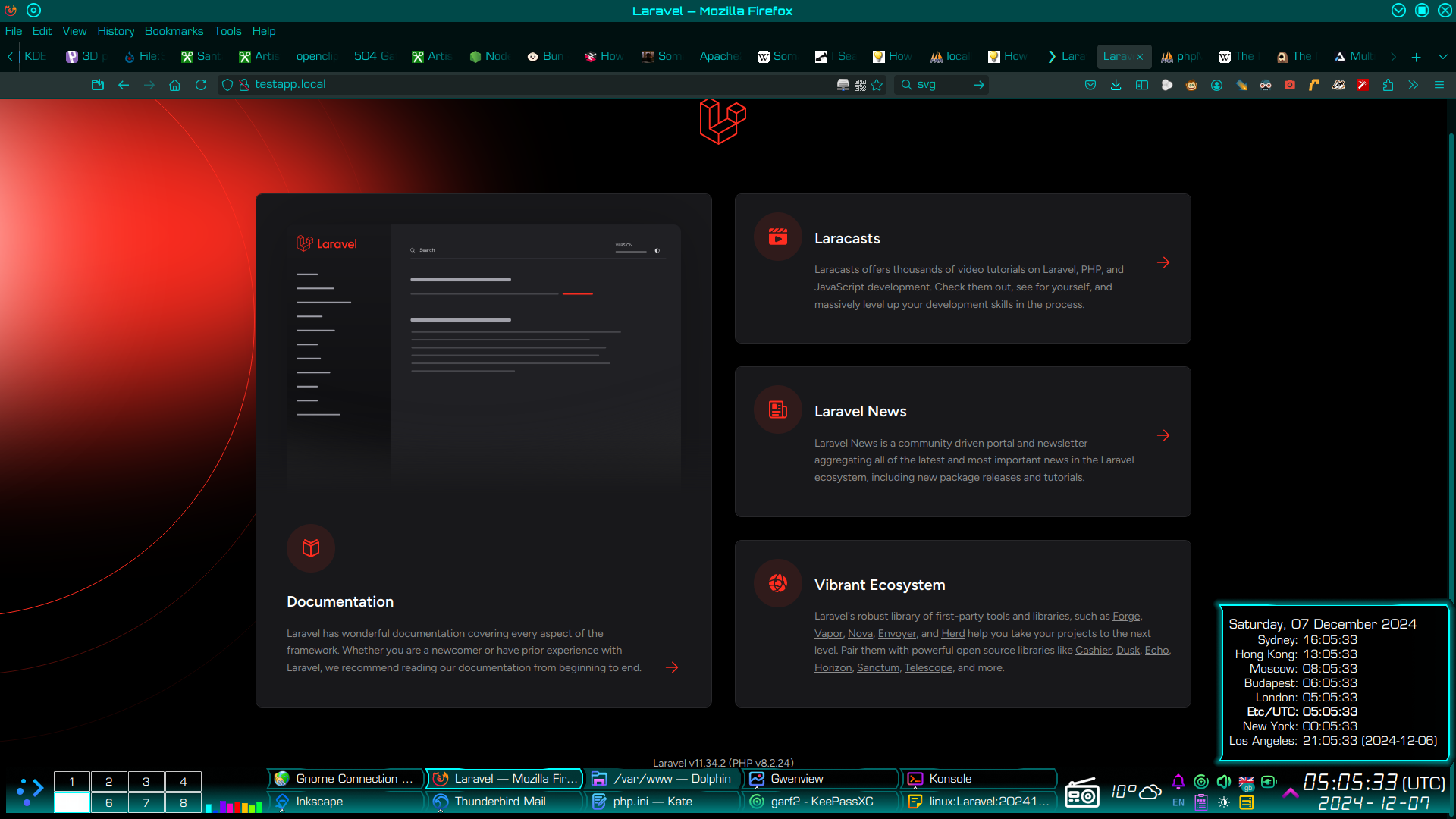Open the QR code generator icon
This screenshot has height=819, width=1456.
tap(860, 85)
